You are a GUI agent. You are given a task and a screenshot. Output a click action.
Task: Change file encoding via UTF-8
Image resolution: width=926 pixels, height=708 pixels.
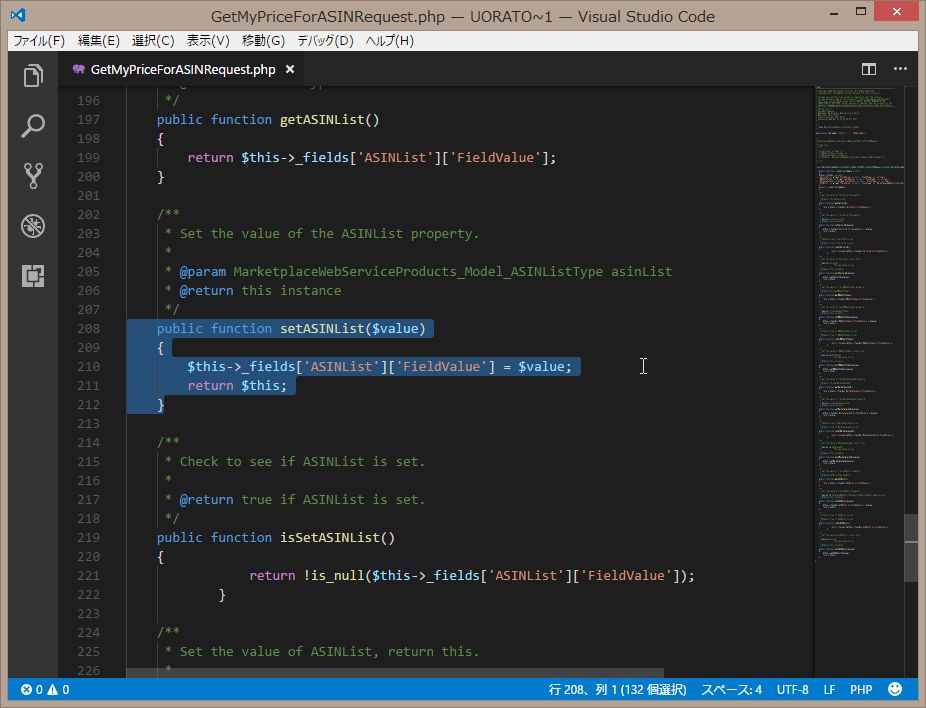pyautogui.click(x=793, y=689)
